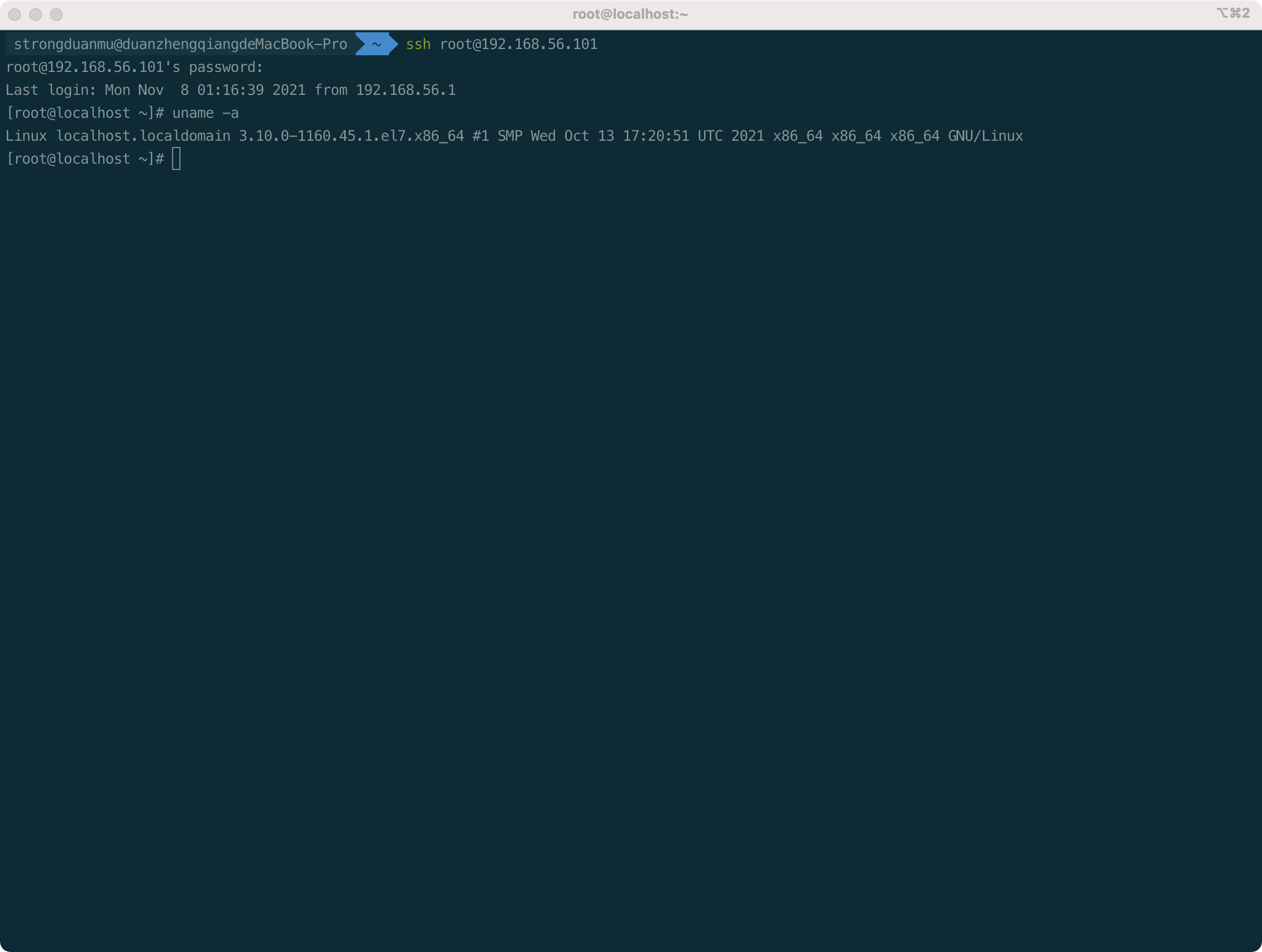This screenshot has width=1262, height=952.
Task: Click the uname -a command text
Action: tap(205, 113)
